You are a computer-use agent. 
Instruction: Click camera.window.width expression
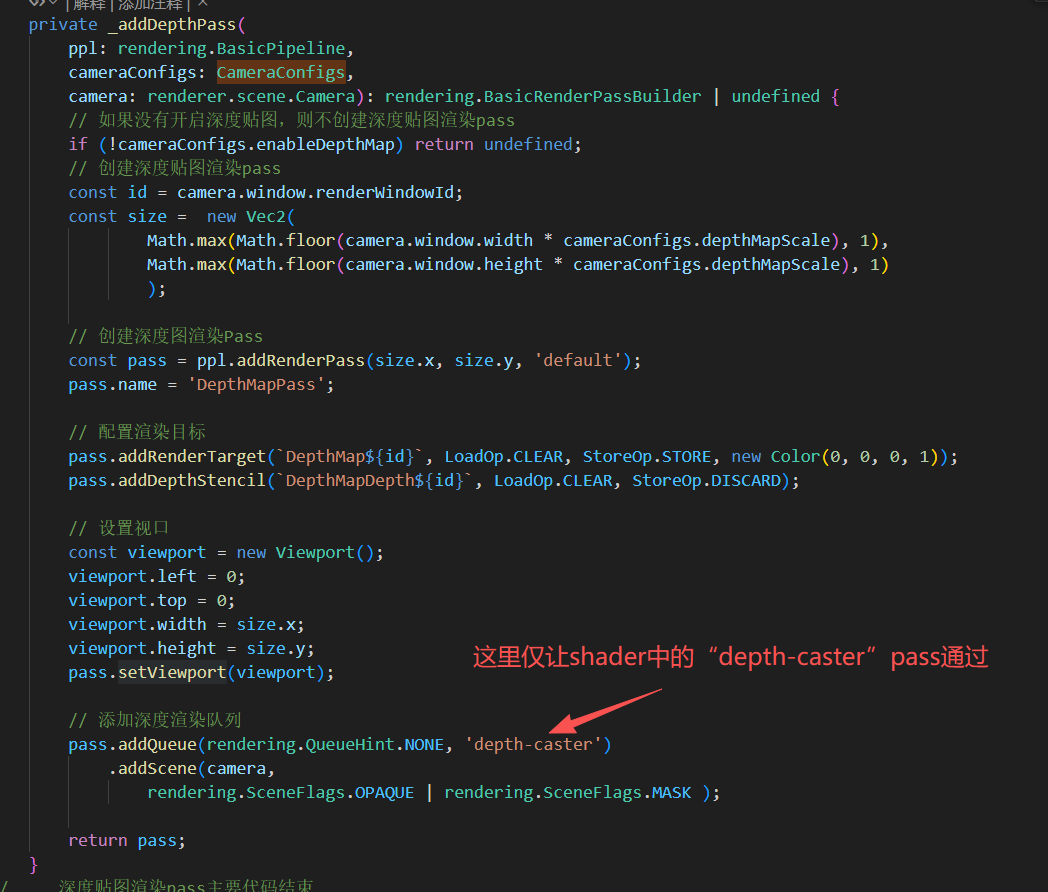click(439, 241)
